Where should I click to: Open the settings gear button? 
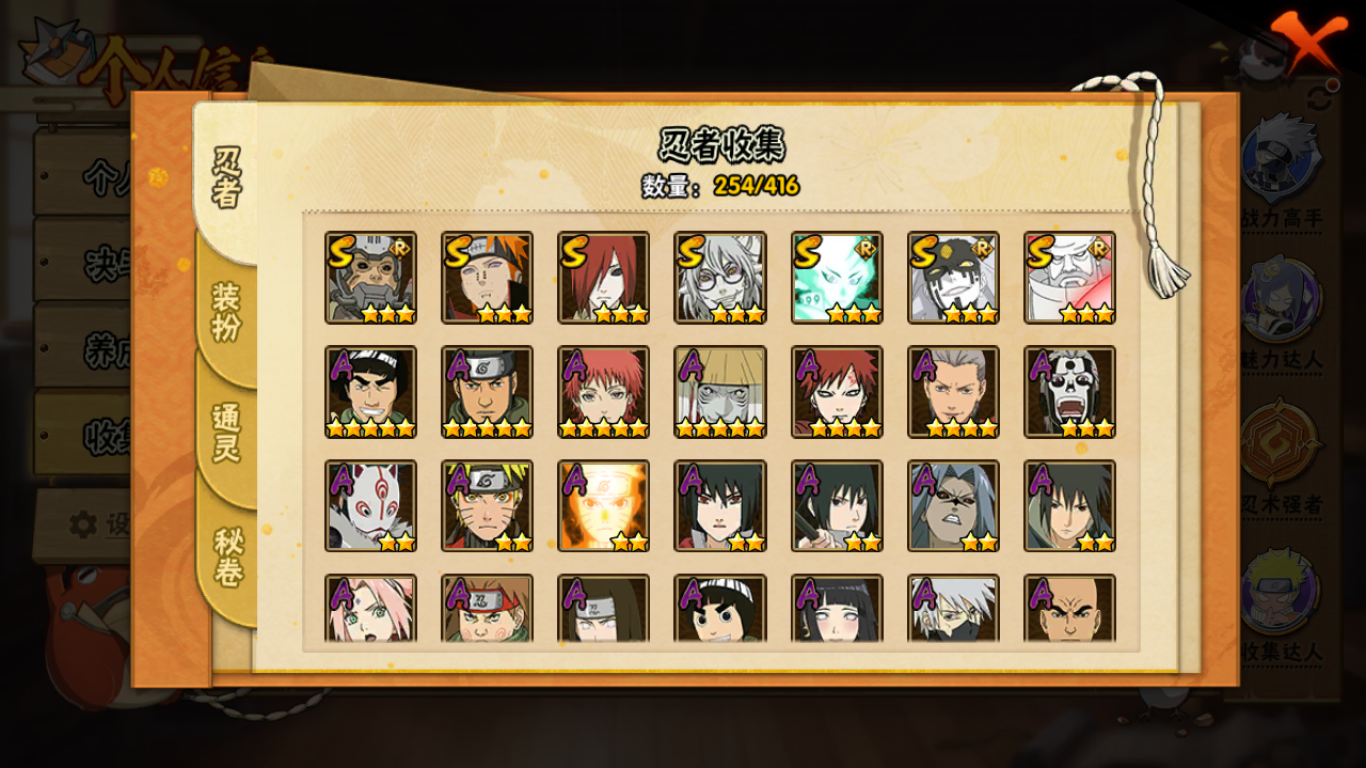point(83,524)
